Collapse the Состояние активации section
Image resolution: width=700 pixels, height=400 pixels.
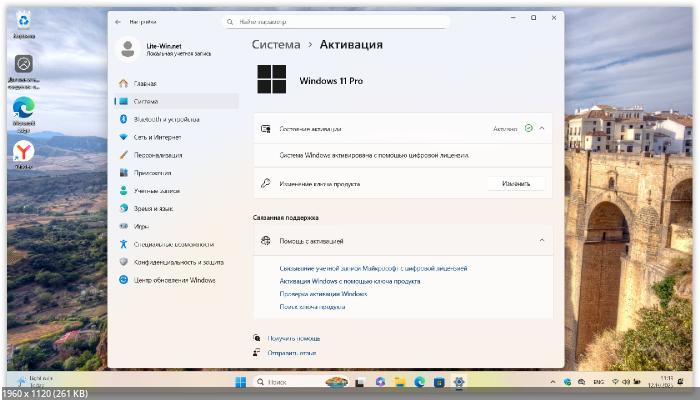(541, 129)
